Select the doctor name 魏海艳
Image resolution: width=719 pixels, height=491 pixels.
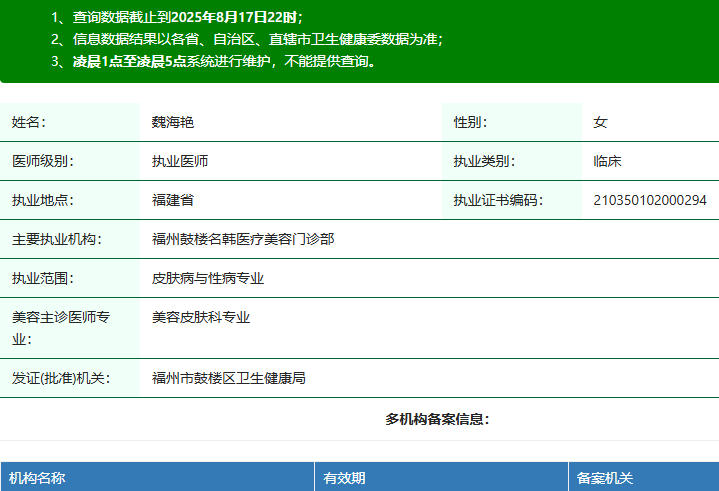(x=173, y=122)
